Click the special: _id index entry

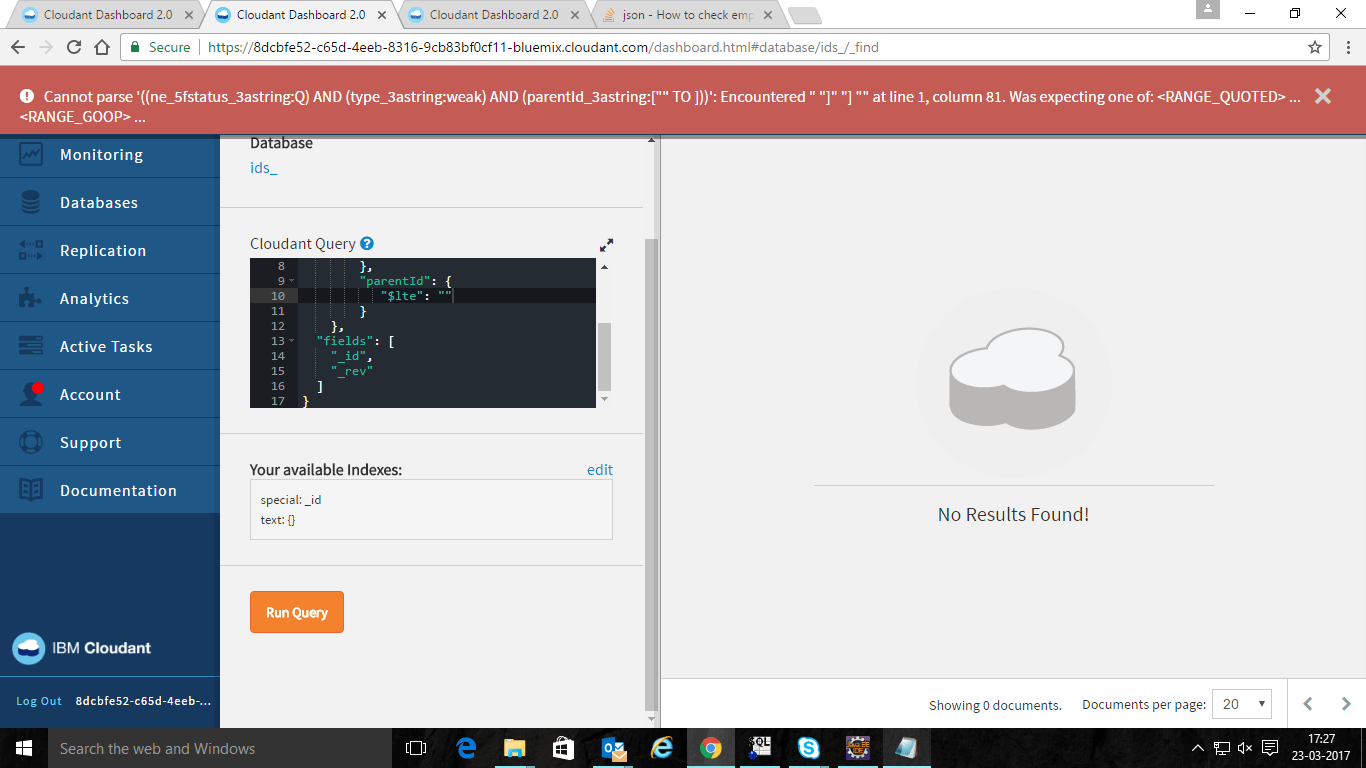click(291, 499)
